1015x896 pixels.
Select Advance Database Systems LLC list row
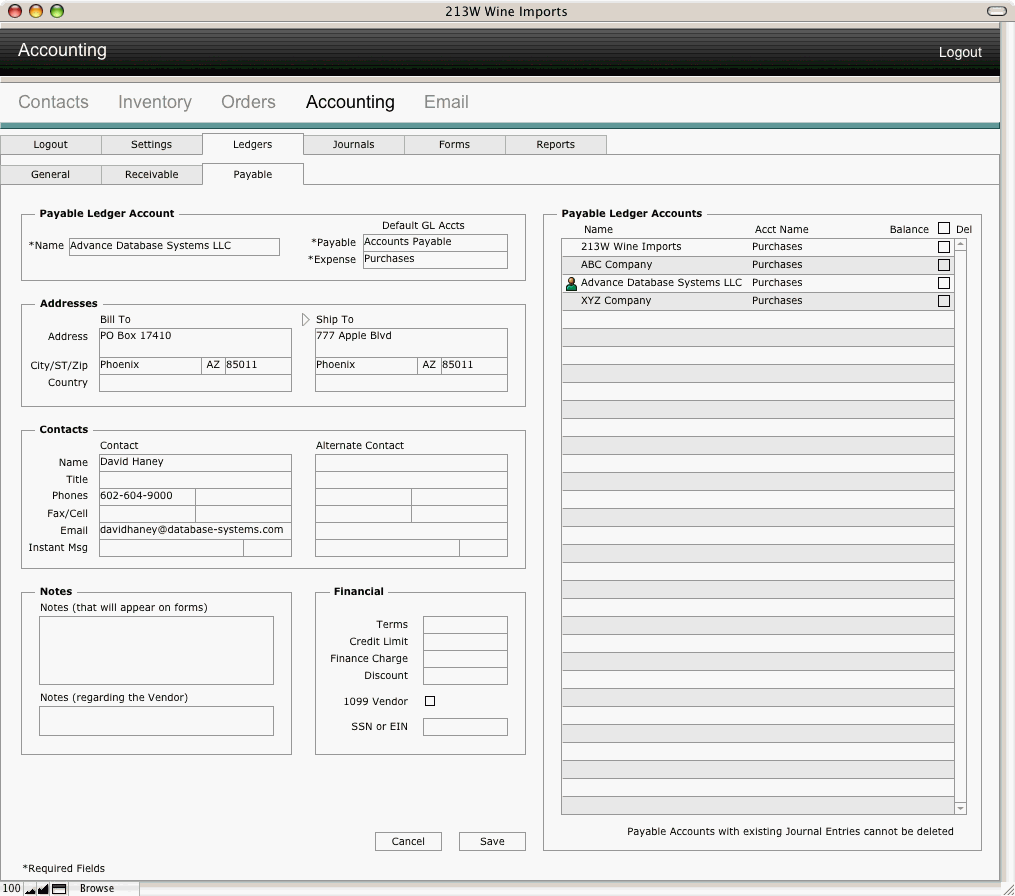click(x=757, y=283)
